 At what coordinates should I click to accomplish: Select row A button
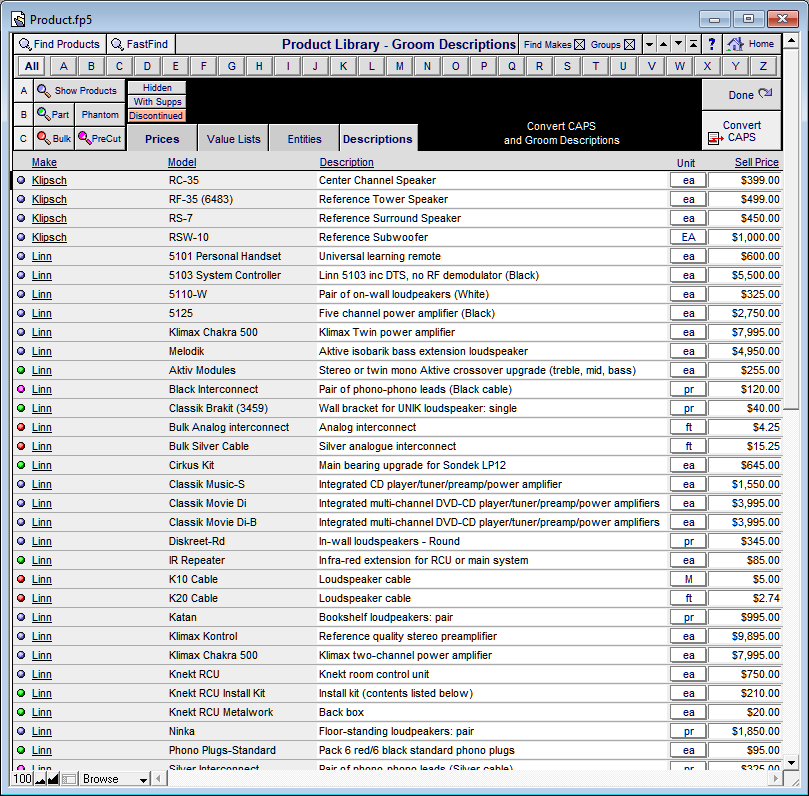pyautogui.click(x=23, y=91)
